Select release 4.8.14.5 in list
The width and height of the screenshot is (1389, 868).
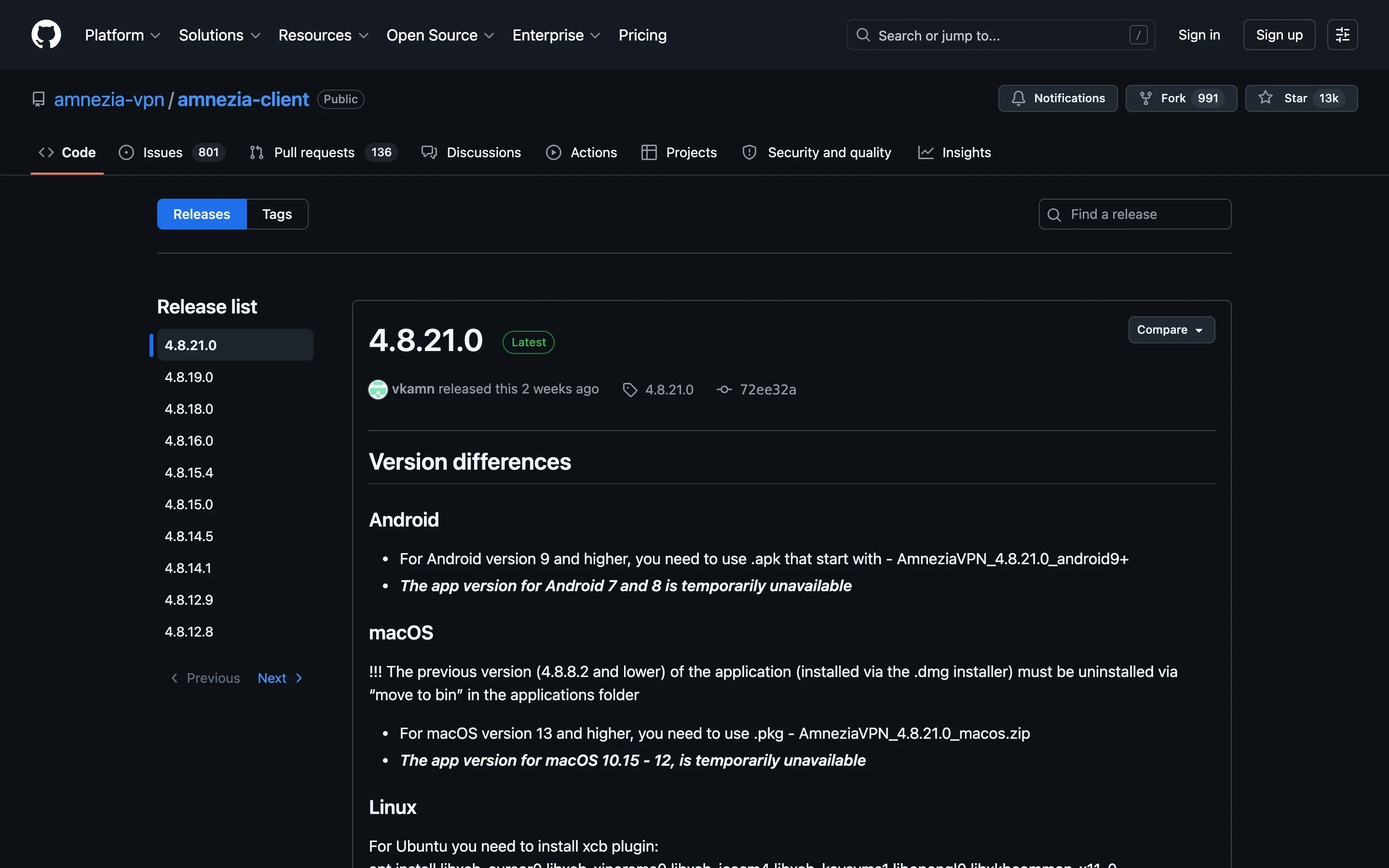(x=235, y=536)
